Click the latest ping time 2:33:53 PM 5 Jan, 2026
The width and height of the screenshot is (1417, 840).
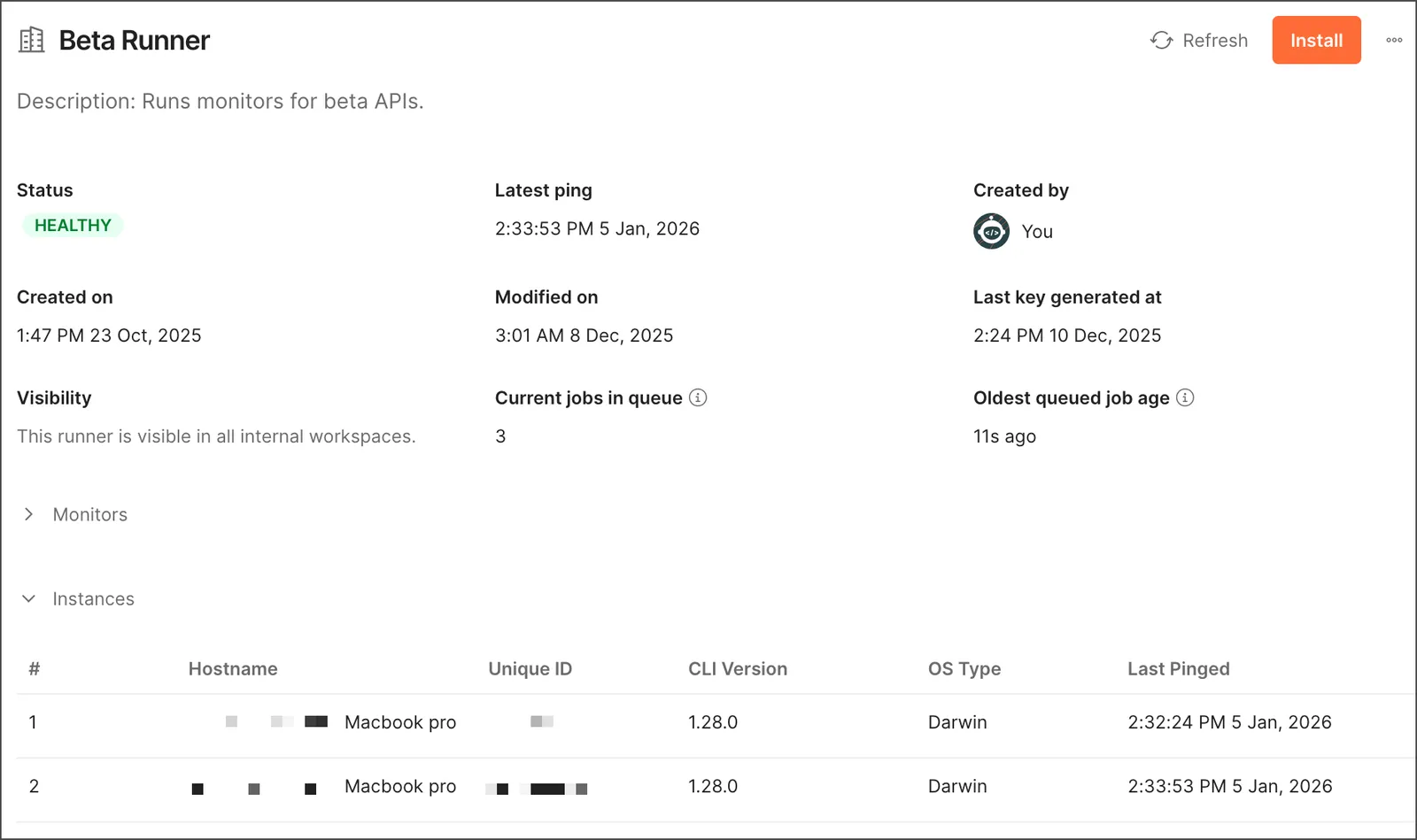[x=597, y=228]
